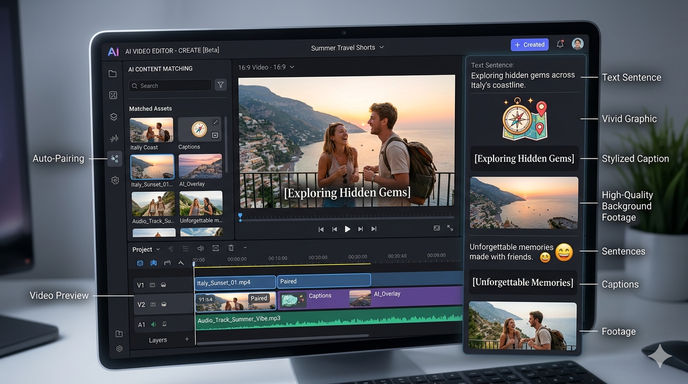Click the timeline horizontal scrollbar

(283, 338)
